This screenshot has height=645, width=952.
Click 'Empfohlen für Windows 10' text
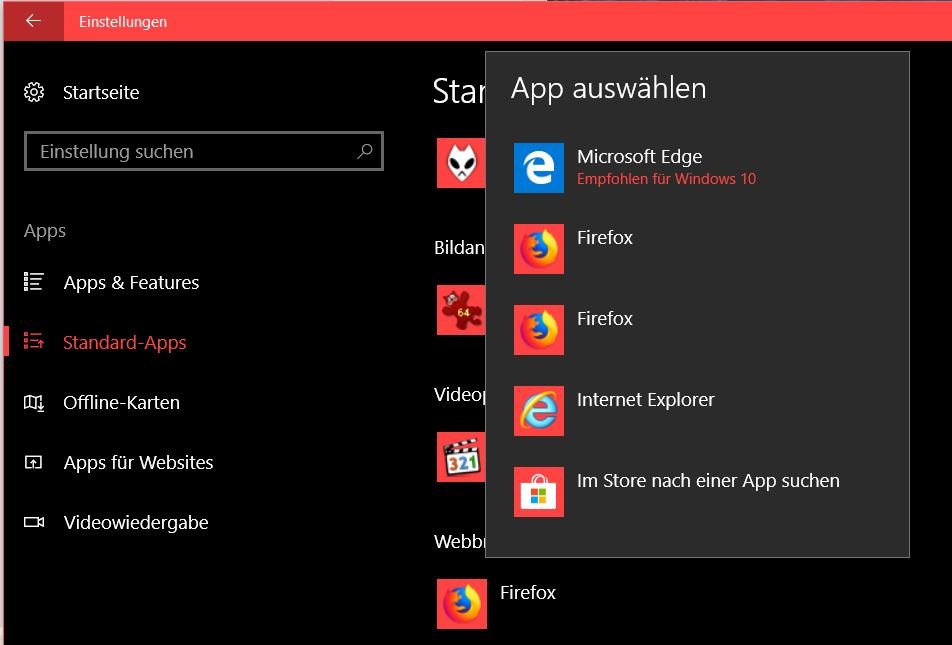tap(666, 179)
